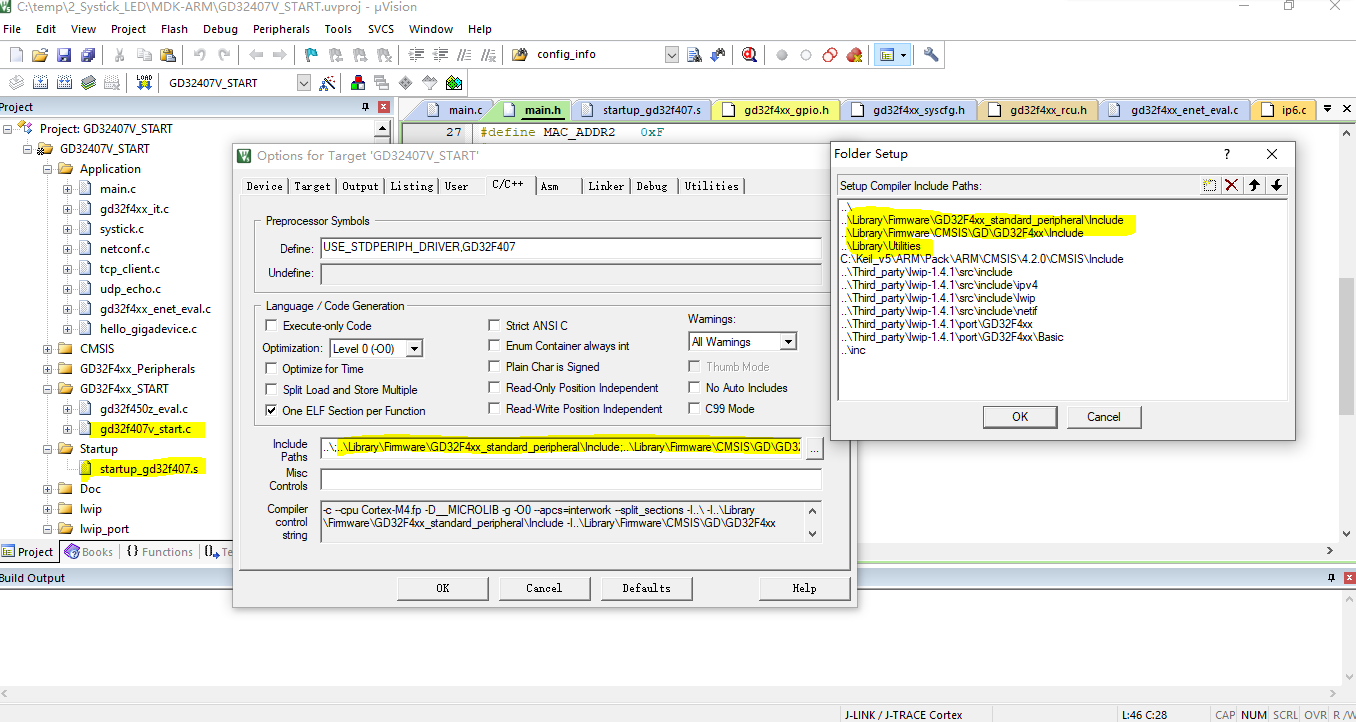Click the Enable/Disable all breakpoints icon
The height and width of the screenshot is (722, 1356).
[830, 55]
